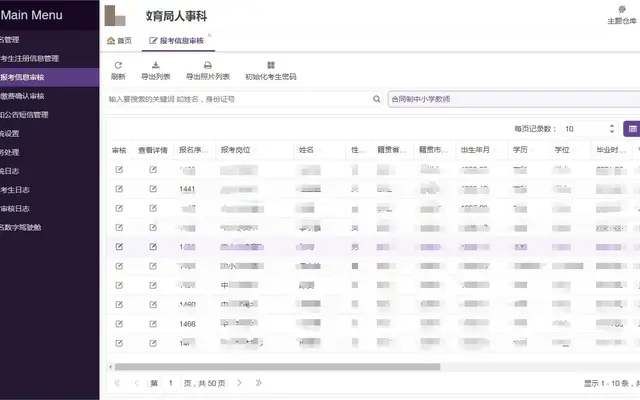640x400 pixels.
Task: Click the Main Menu sidebar title
Action: tap(31, 15)
